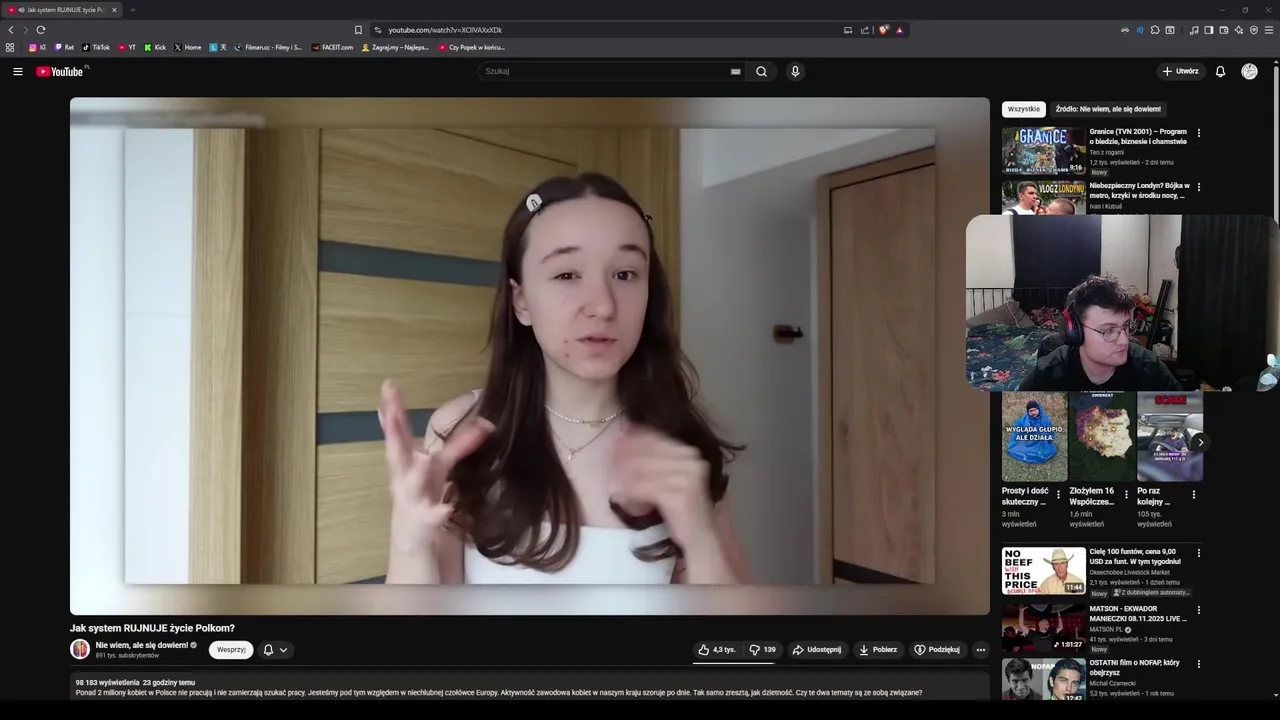Open options for the Granice (TVN 2001) video
1280x720 pixels.
point(1199,132)
